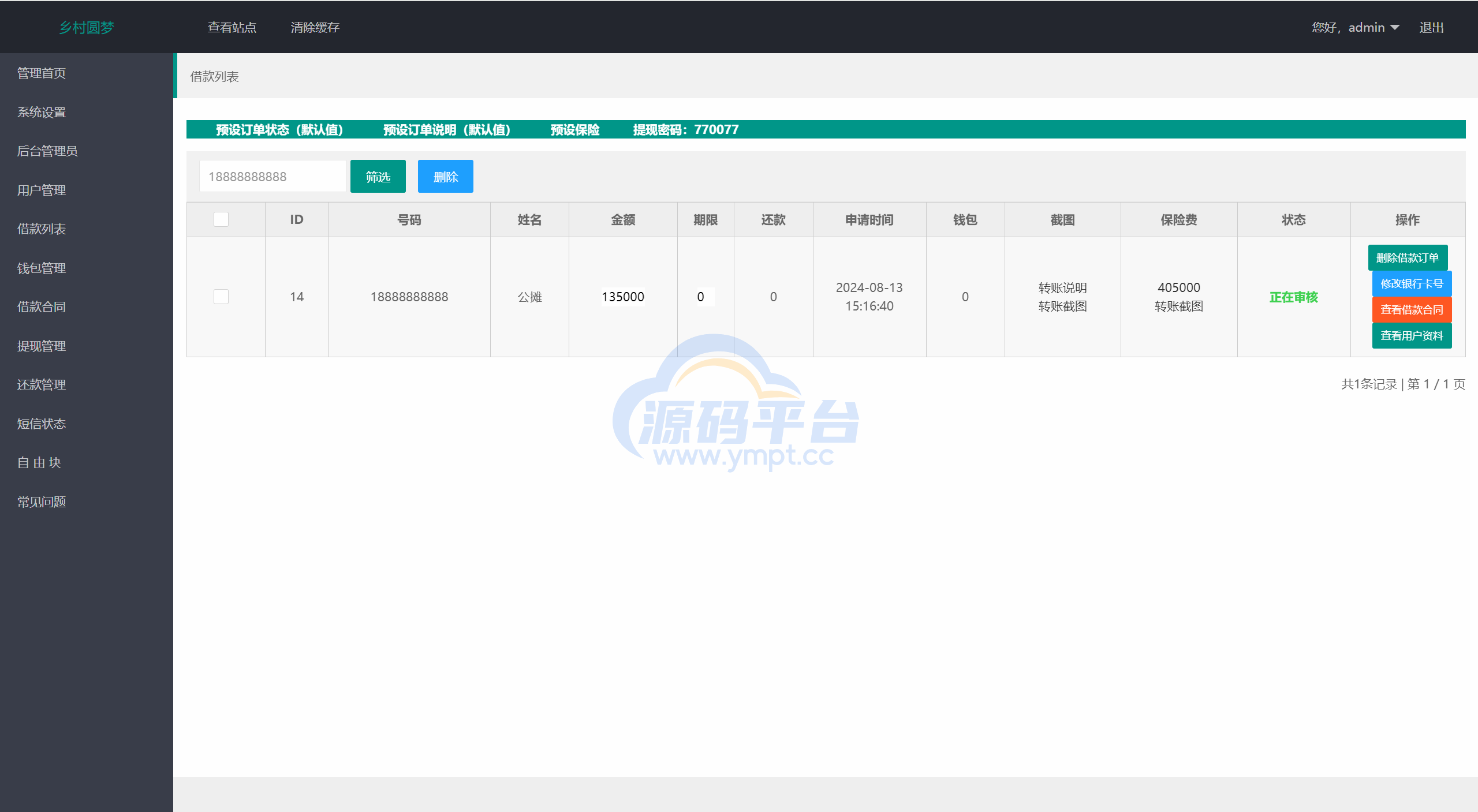This screenshot has height=812, width=1478.
Task: Click the name 公摊 in the table
Action: [x=529, y=297]
